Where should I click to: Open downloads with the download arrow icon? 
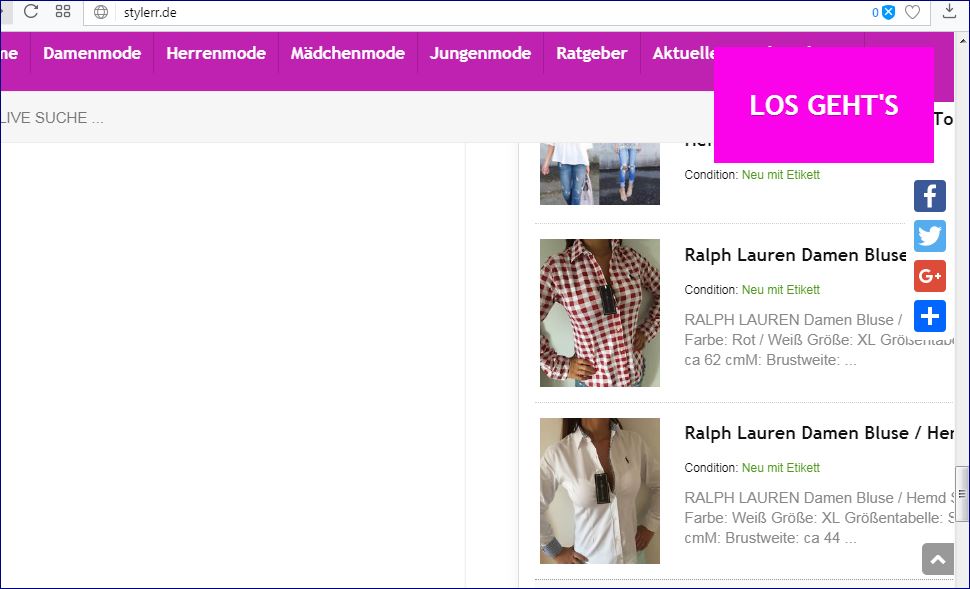tap(950, 12)
